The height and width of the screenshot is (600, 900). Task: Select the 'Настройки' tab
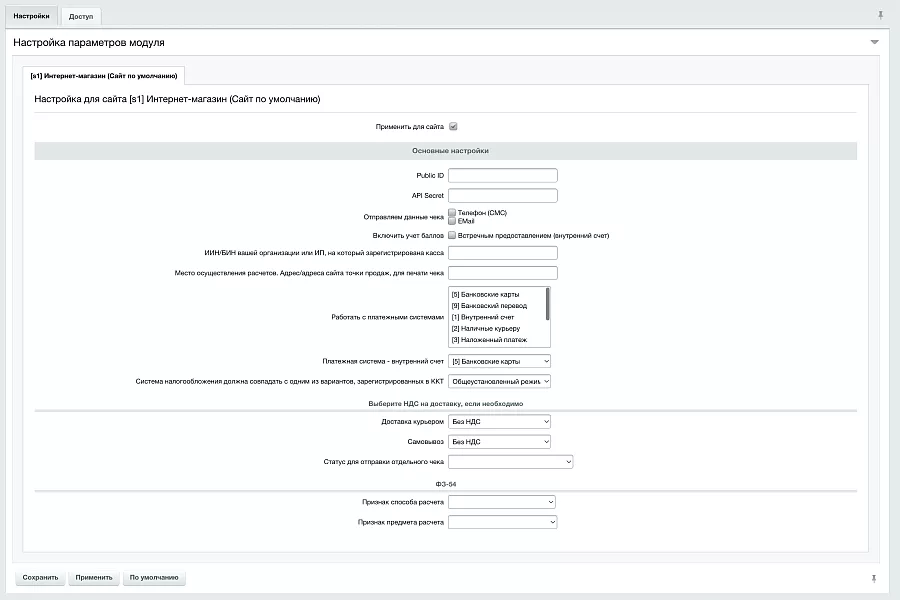click(32, 16)
